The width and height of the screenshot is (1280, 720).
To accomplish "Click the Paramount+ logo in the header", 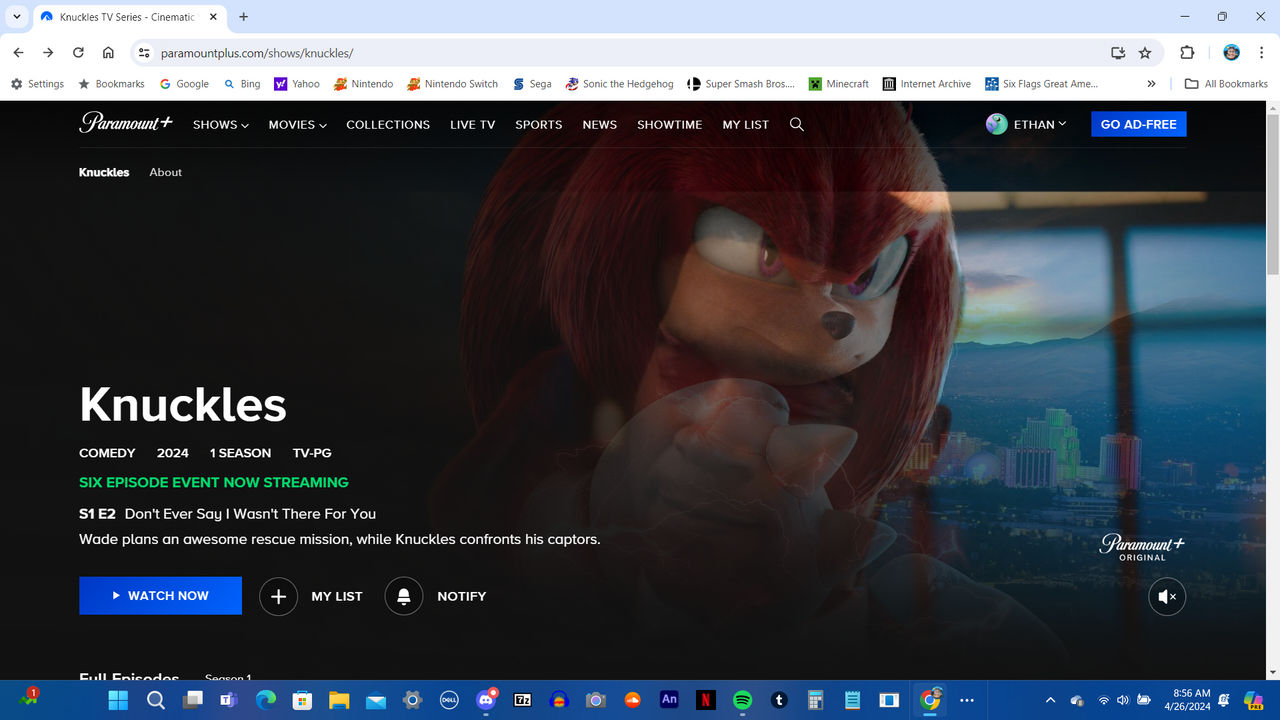I will pyautogui.click(x=126, y=123).
